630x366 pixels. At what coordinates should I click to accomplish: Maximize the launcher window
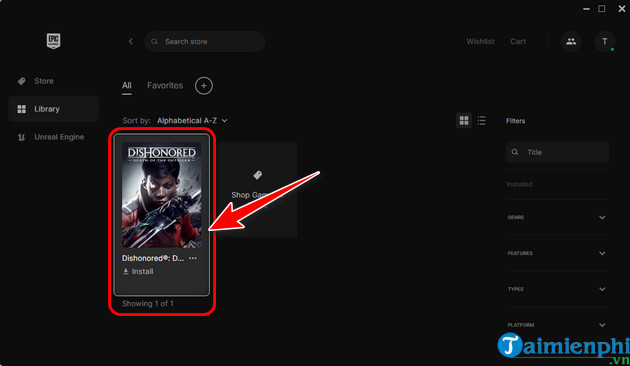tap(601, 9)
